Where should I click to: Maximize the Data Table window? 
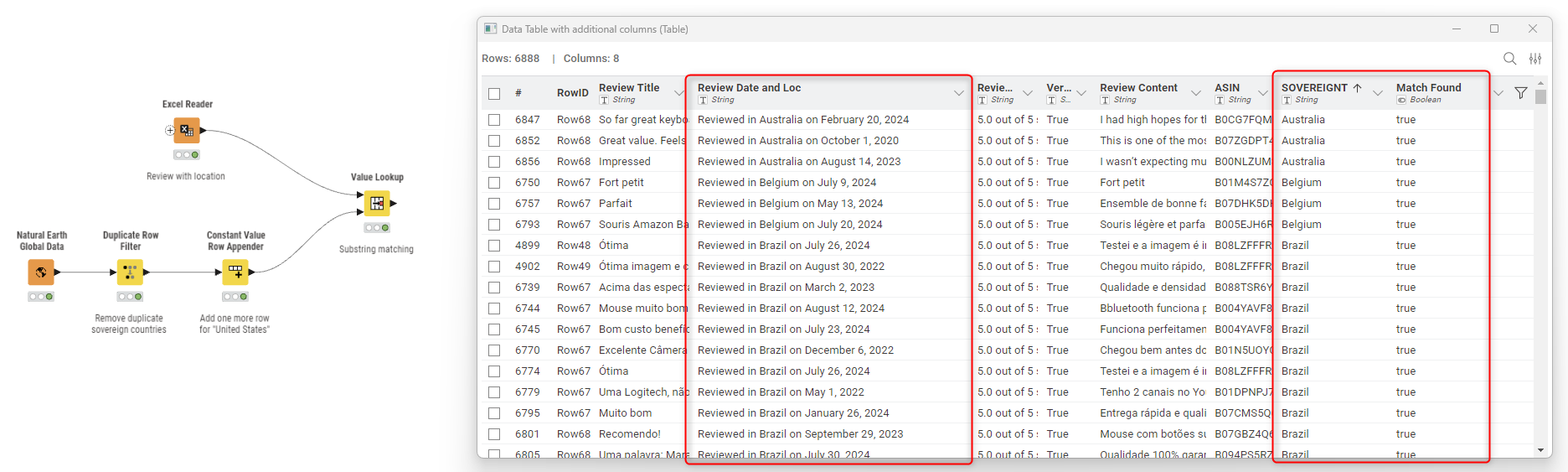1494,29
